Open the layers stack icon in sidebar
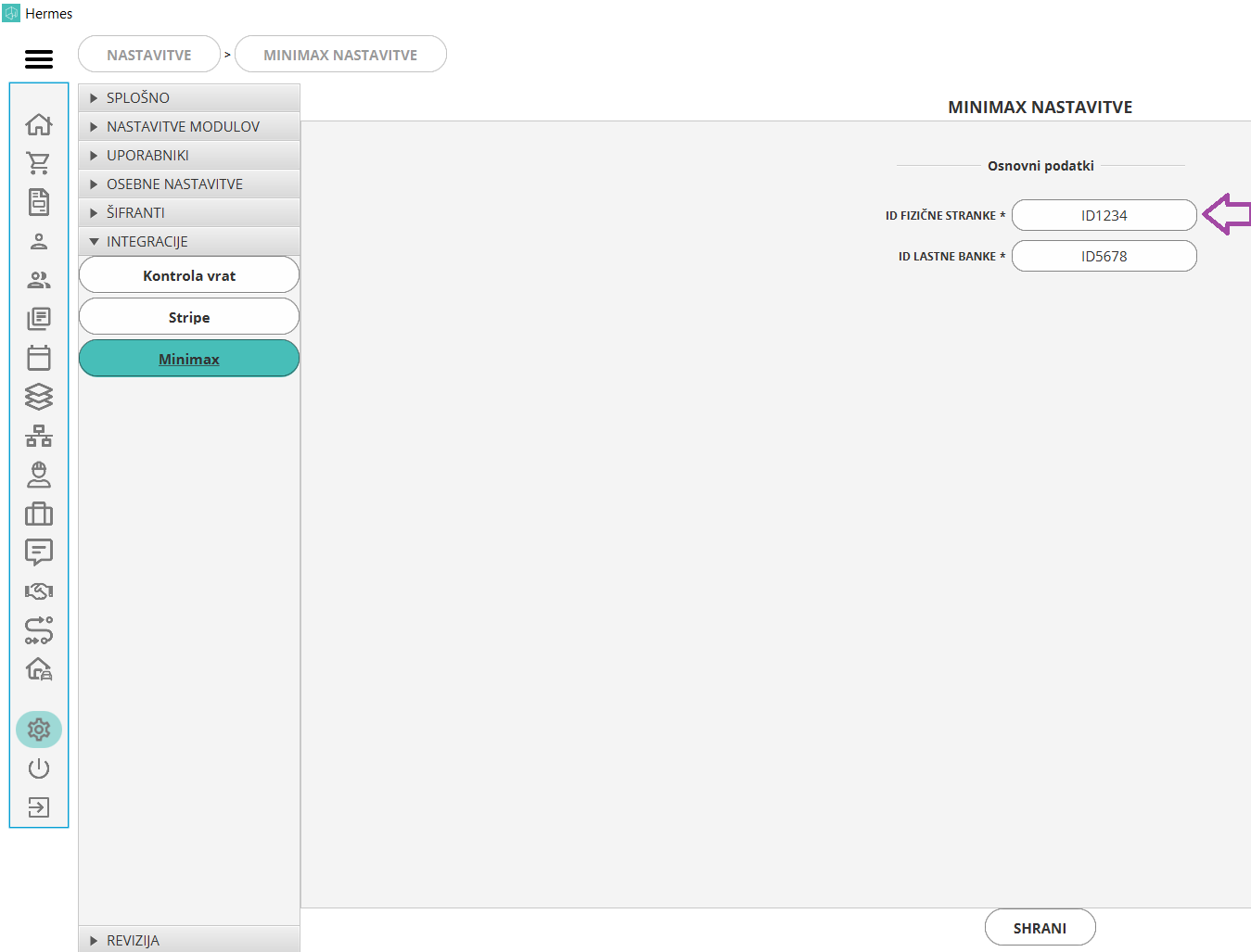1251x952 pixels. 39,397
